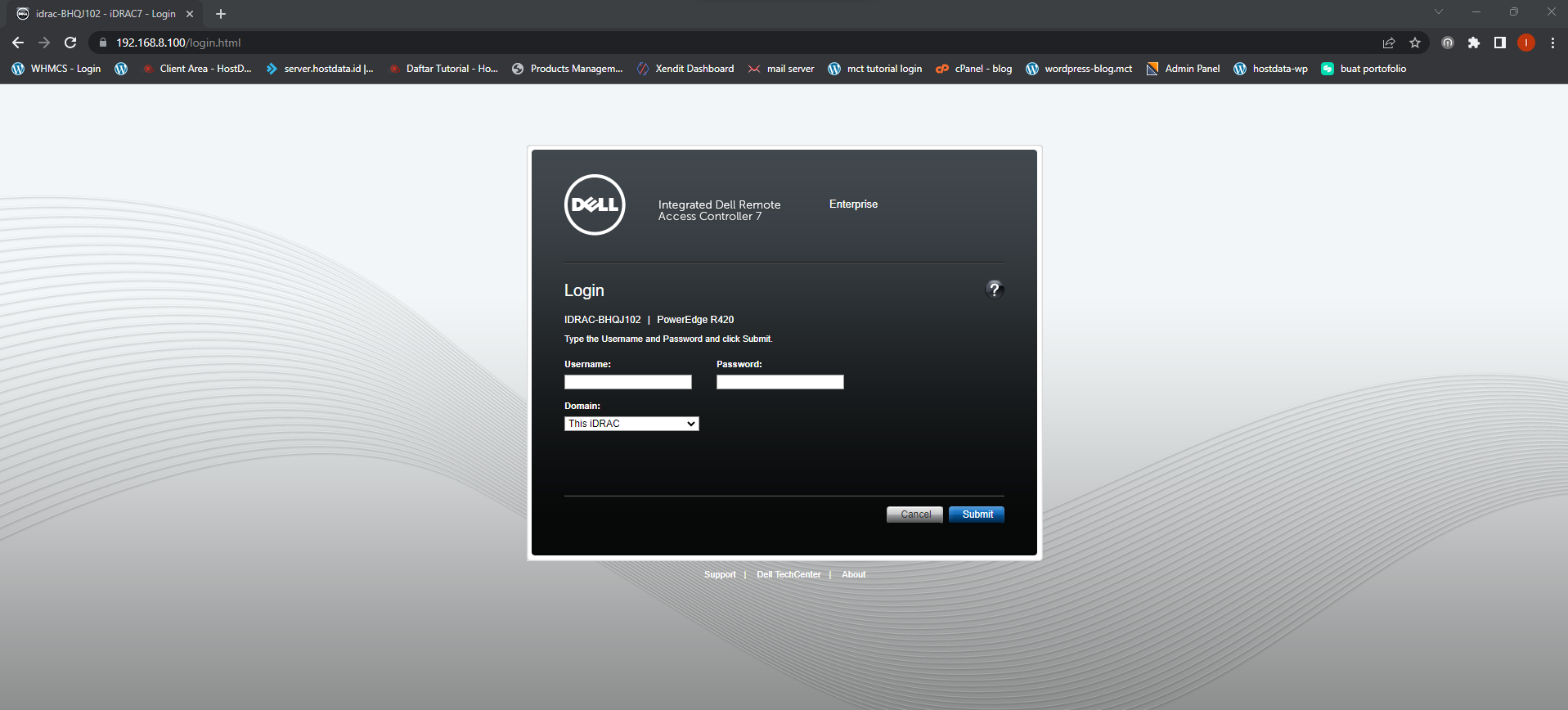Open the server.hostdata.id bookmark

(320, 69)
